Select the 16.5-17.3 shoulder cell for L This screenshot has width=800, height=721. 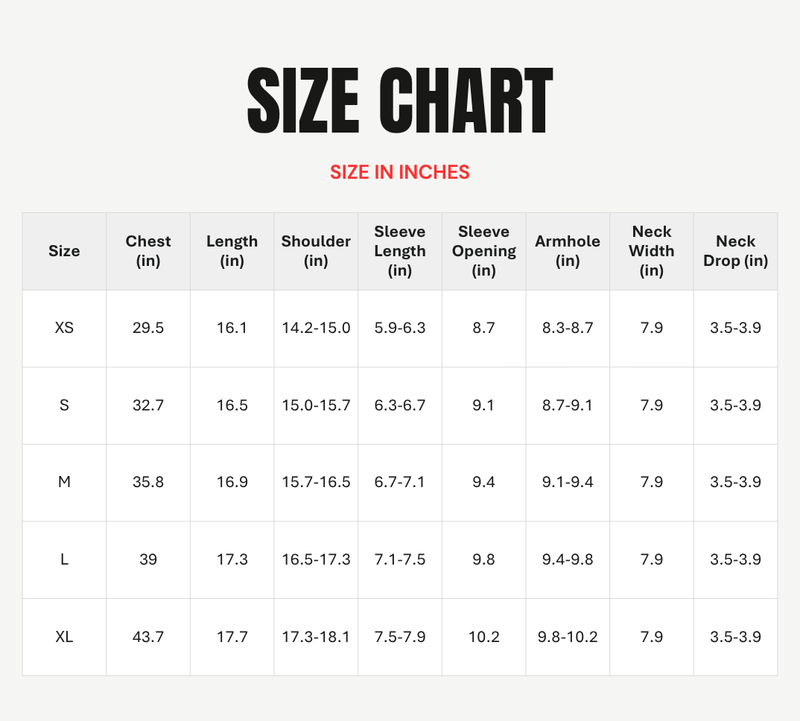(316, 560)
